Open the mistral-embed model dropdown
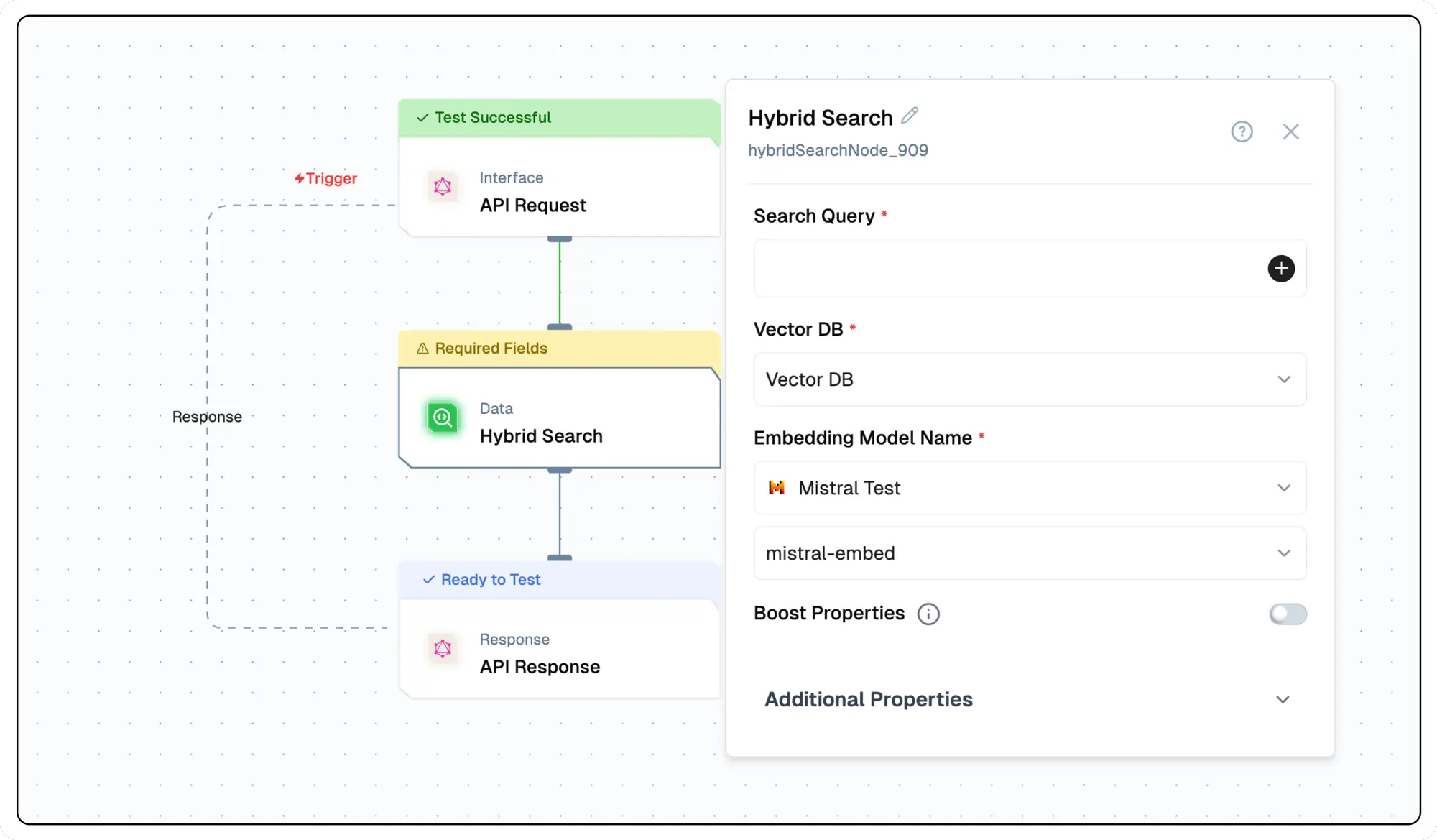1437x840 pixels. coord(1029,553)
